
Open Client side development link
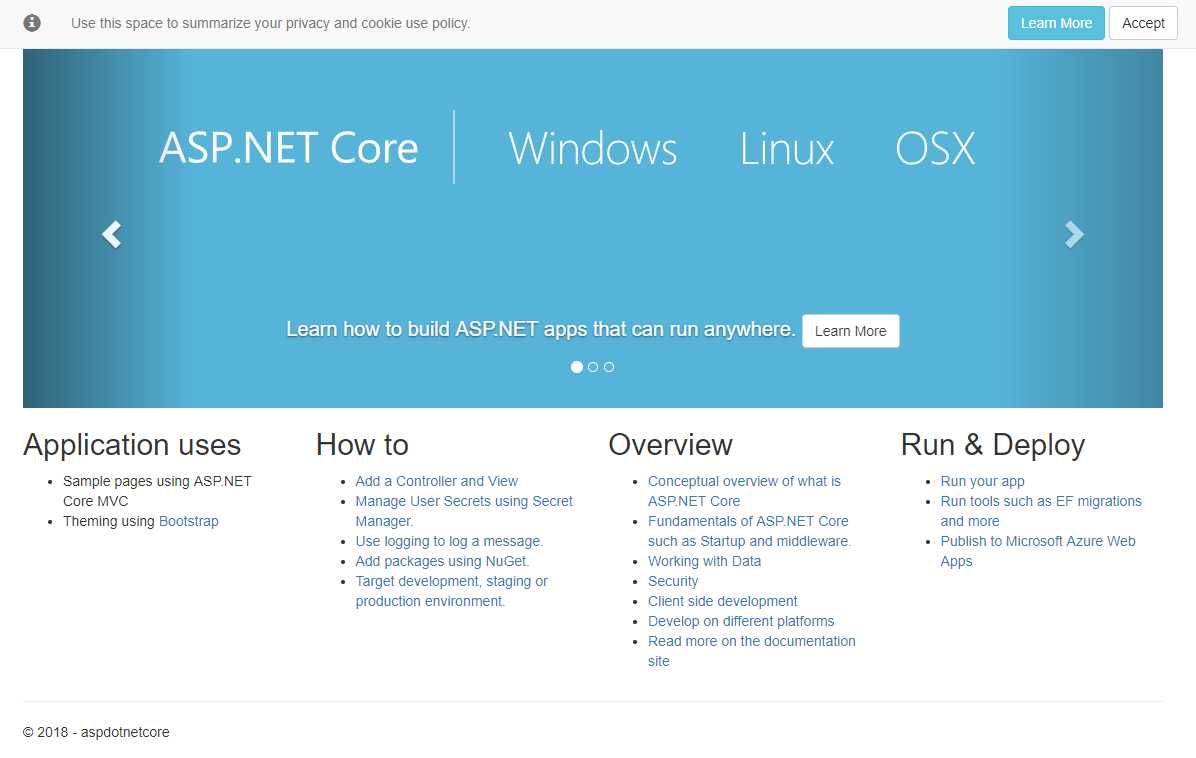coord(722,601)
